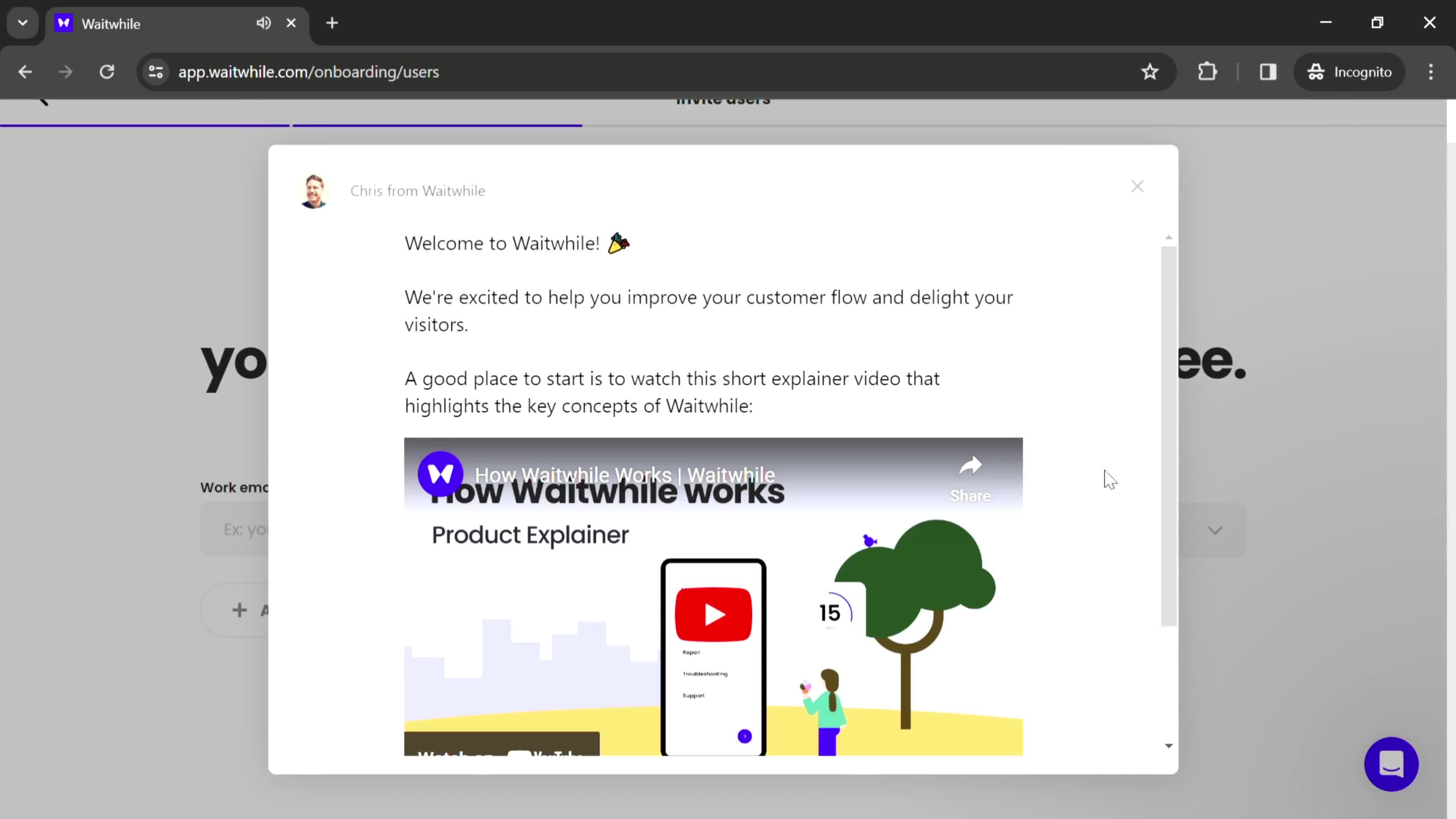
Task: Click Chris from Waitwhile avatar
Action: coord(314,191)
